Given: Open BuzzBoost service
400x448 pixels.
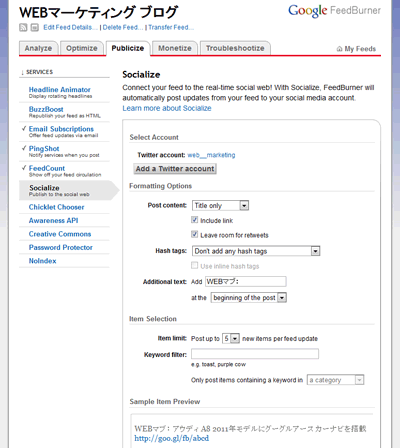Looking at the screenshot, I should pyautogui.click(x=46, y=109).
